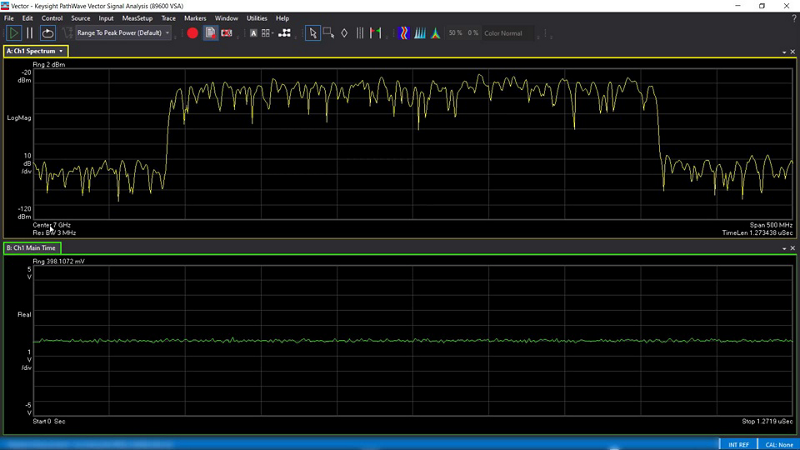Select the diamond marker tool
The width and height of the screenshot is (800, 450).
tap(344, 33)
